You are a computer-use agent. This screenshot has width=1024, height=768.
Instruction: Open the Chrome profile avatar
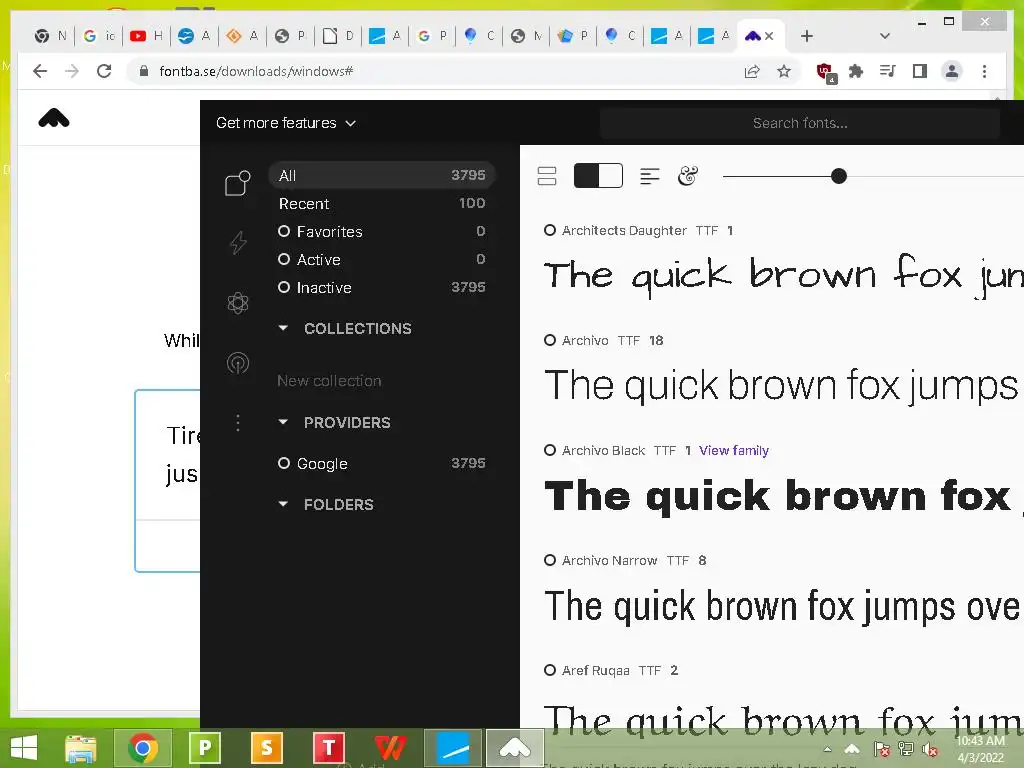(x=952, y=71)
